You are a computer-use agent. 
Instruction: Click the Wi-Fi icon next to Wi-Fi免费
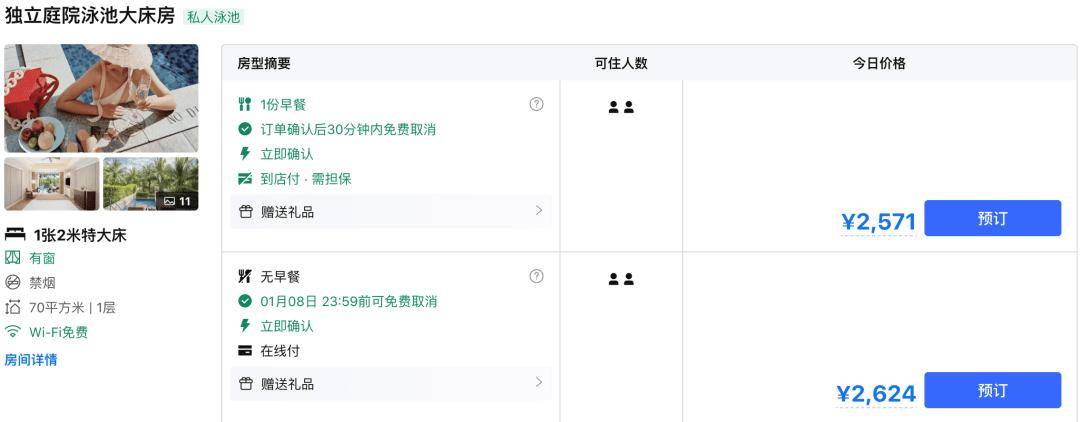(12, 332)
